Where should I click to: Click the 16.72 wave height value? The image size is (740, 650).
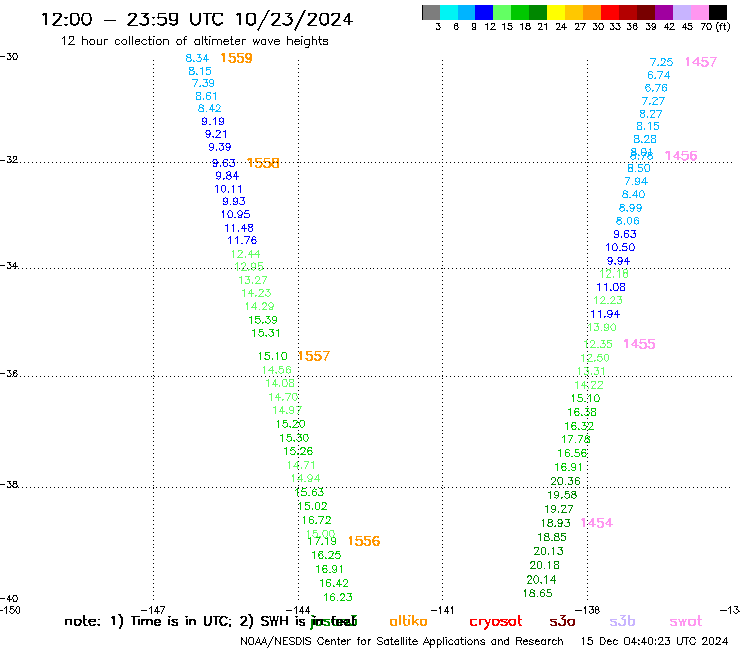click(x=317, y=520)
